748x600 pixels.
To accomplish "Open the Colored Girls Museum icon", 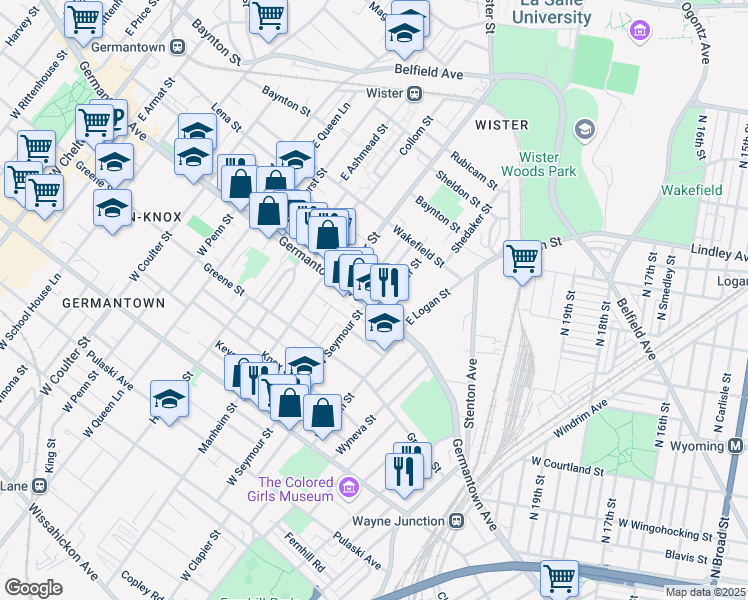I will pos(348,487).
